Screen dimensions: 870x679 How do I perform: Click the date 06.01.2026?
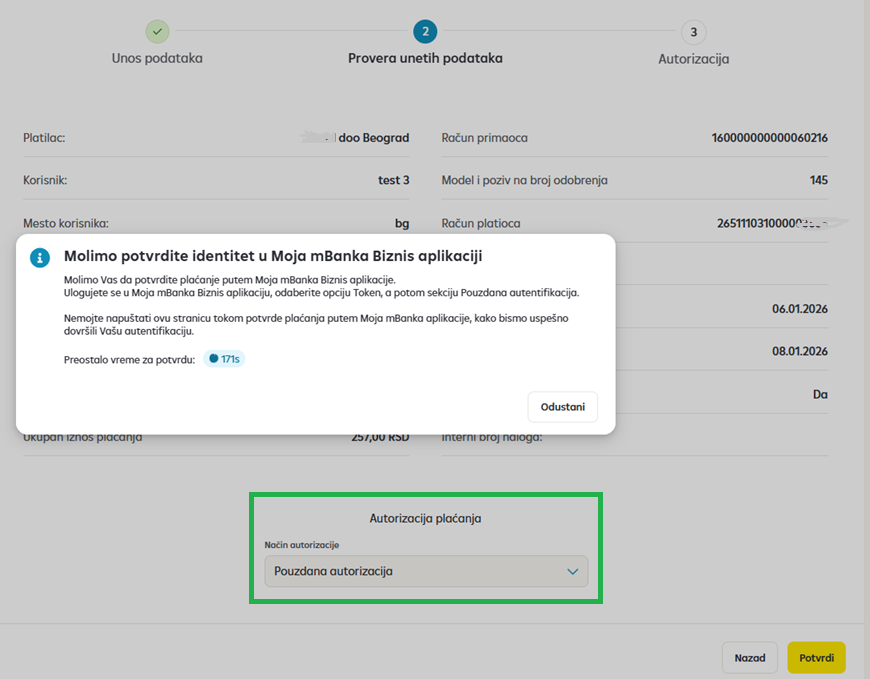click(x=800, y=309)
